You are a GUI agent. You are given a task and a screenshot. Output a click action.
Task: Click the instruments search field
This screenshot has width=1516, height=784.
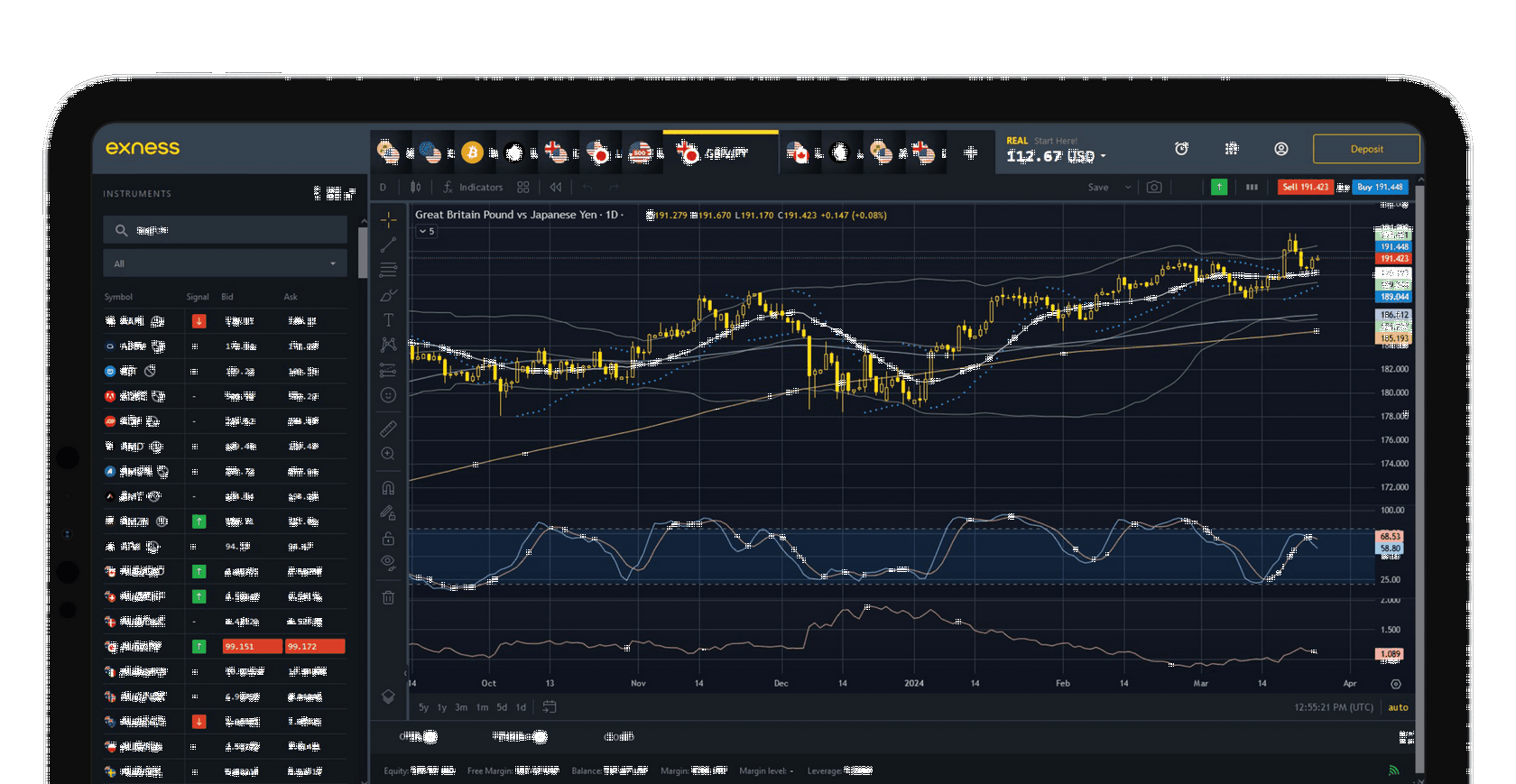tap(225, 230)
